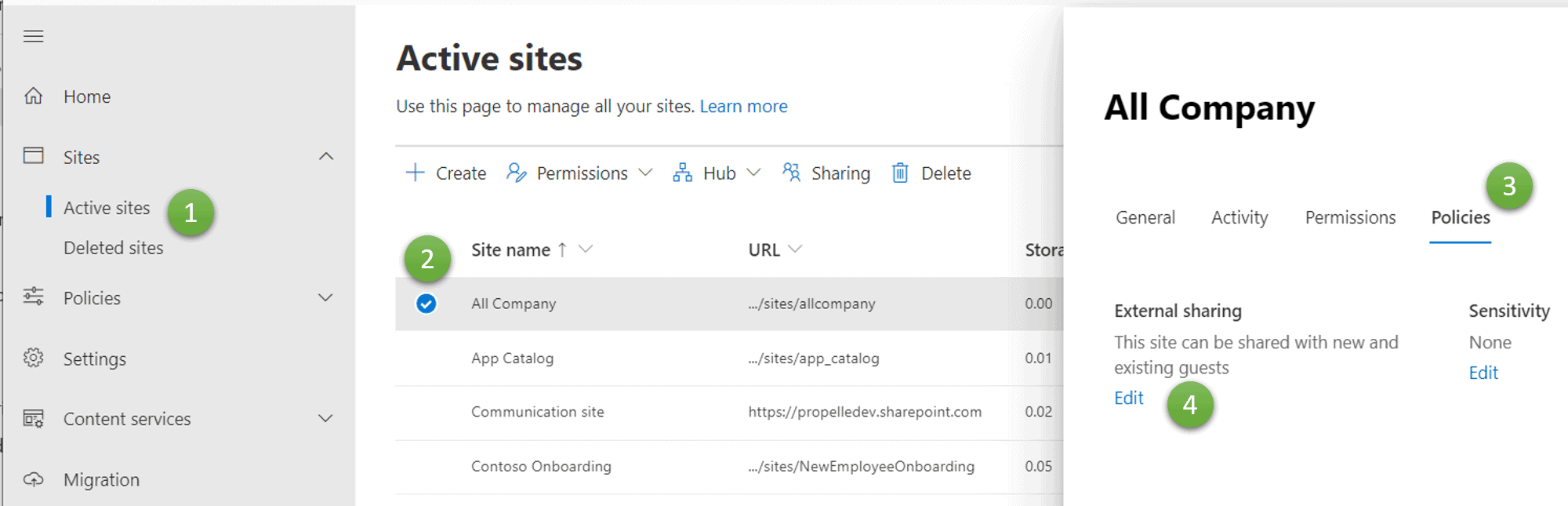Click the .../sites/allcompany URL cell
This screenshot has height=506, width=1568.
811,304
